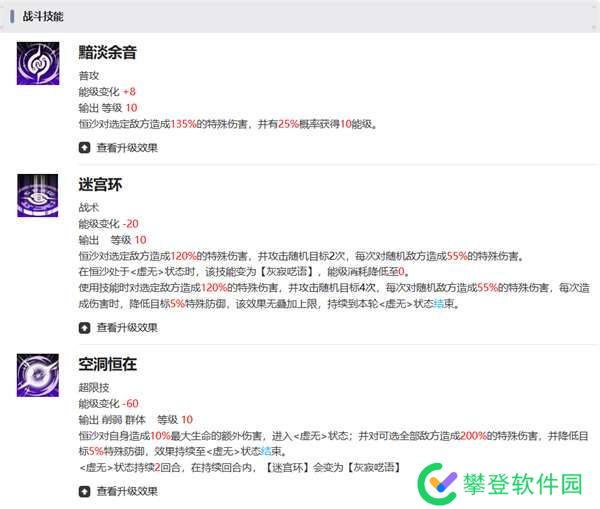Click the 黯淡余音 skill icon
The width and height of the screenshot is (600, 509).
tap(38, 64)
